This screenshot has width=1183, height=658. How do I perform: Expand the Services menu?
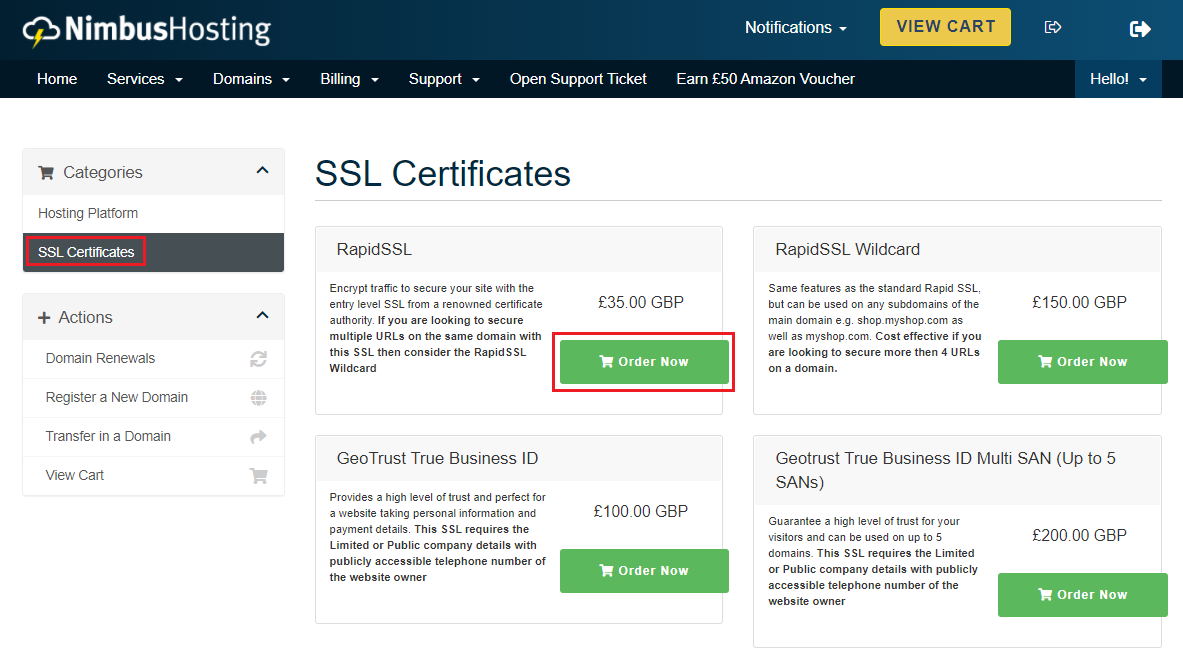tap(145, 79)
